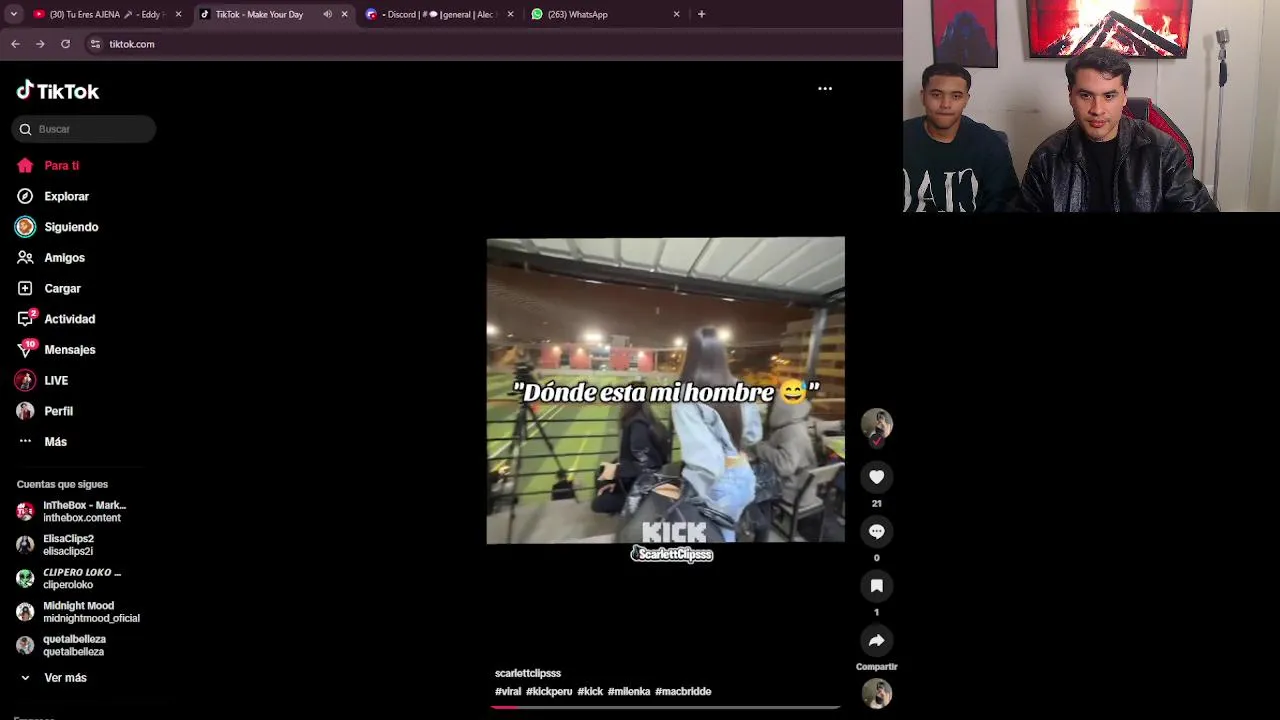Open Actividad notifications

[x=69, y=319]
